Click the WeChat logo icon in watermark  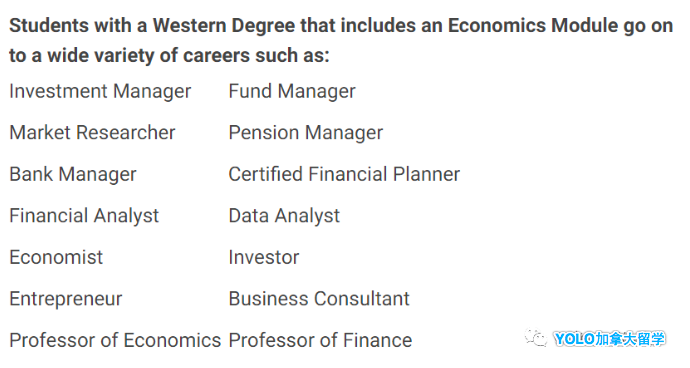(536, 339)
